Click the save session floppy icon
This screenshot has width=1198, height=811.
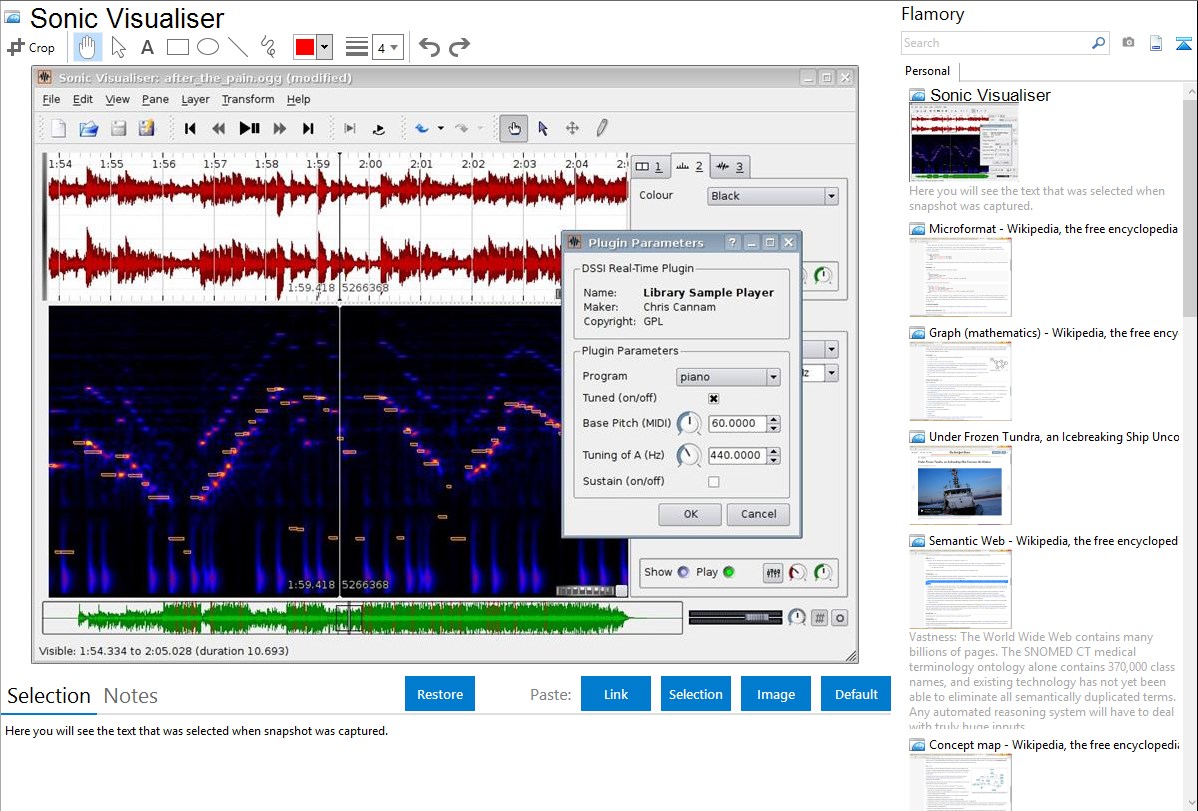click(118, 128)
